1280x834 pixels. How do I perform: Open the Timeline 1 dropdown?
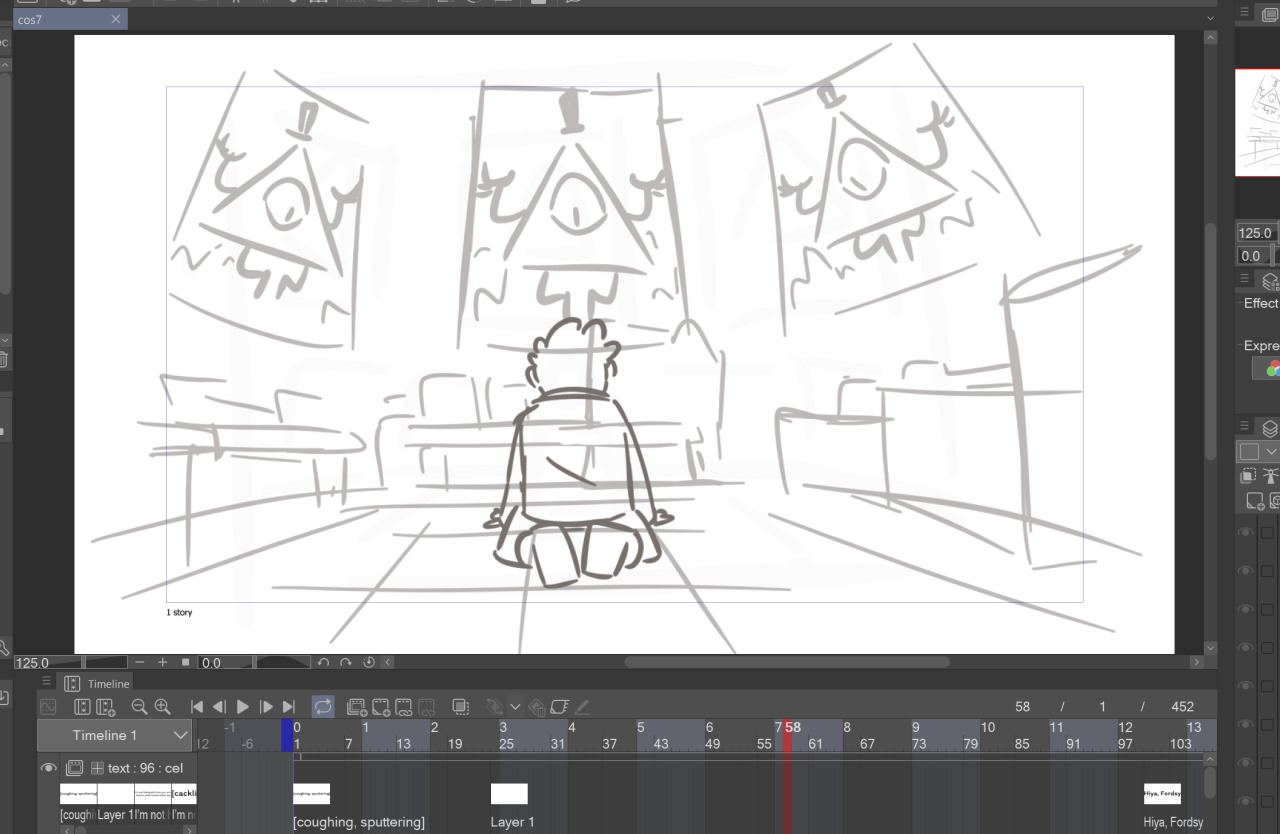[x=180, y=735]
